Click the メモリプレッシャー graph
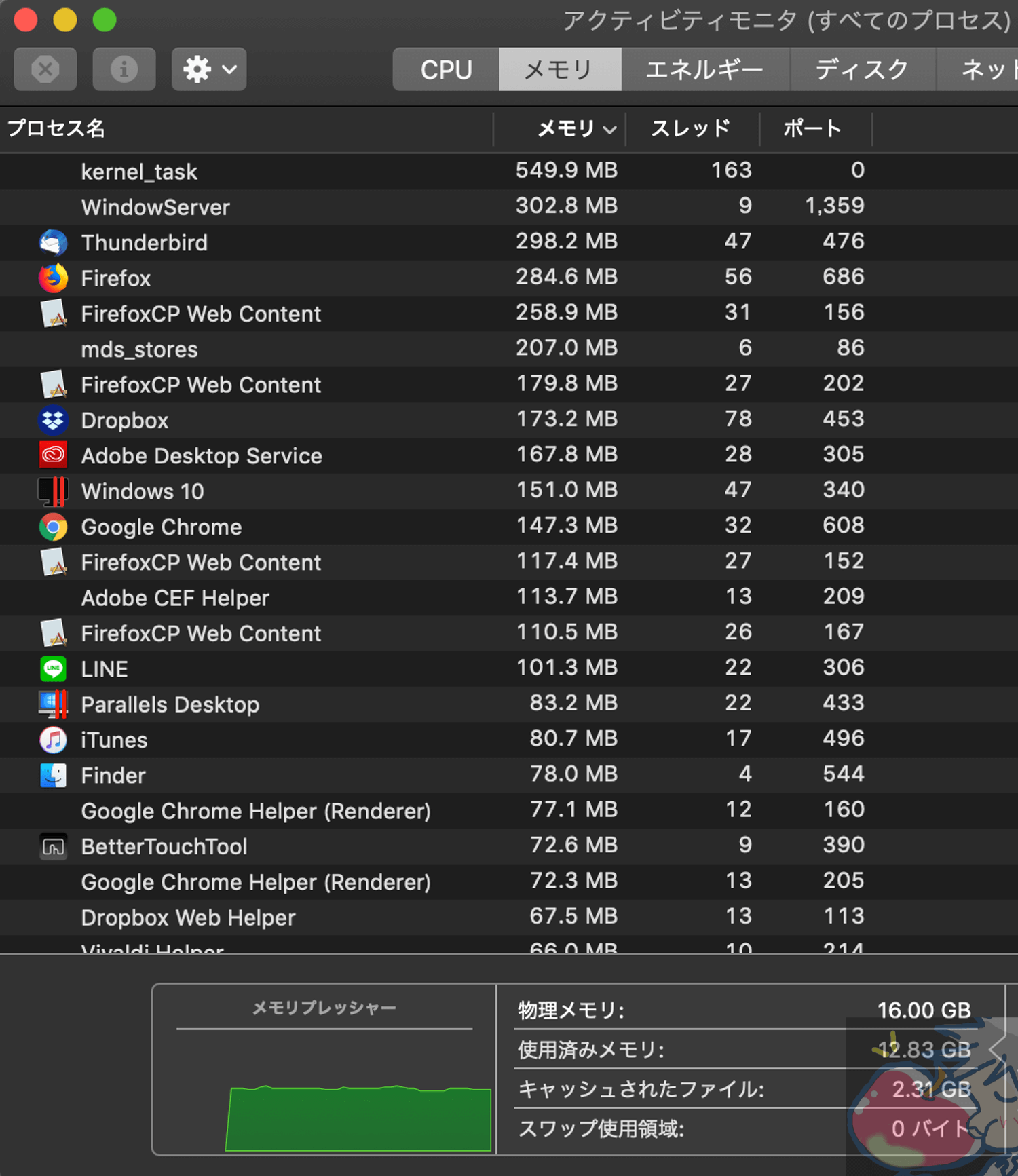The image size is (1018, 1176). pos(358,1117)
